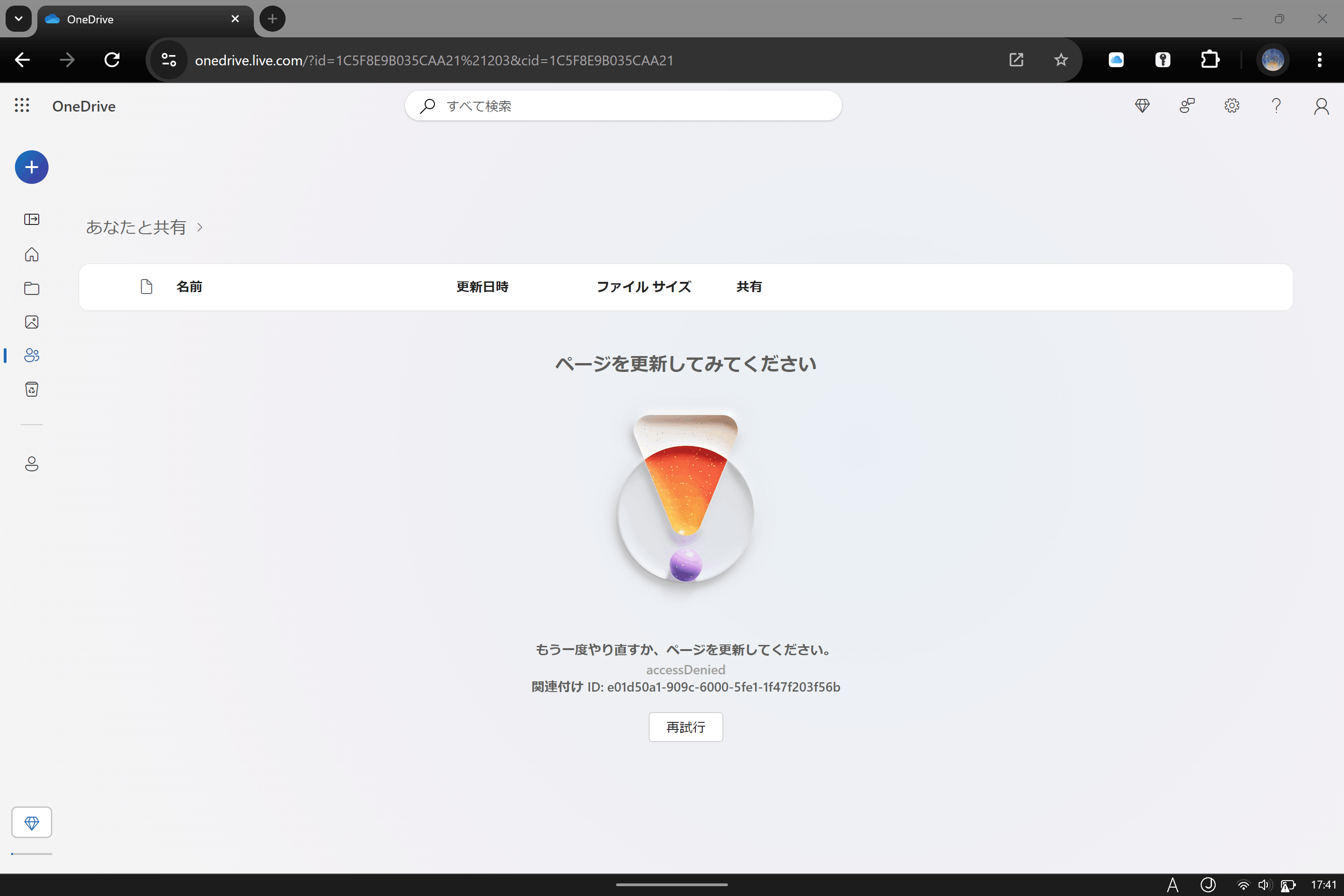This screenshot has height=896, width=1344.
Task: Open Photos from the left sidebar
Action: (31, 322)
